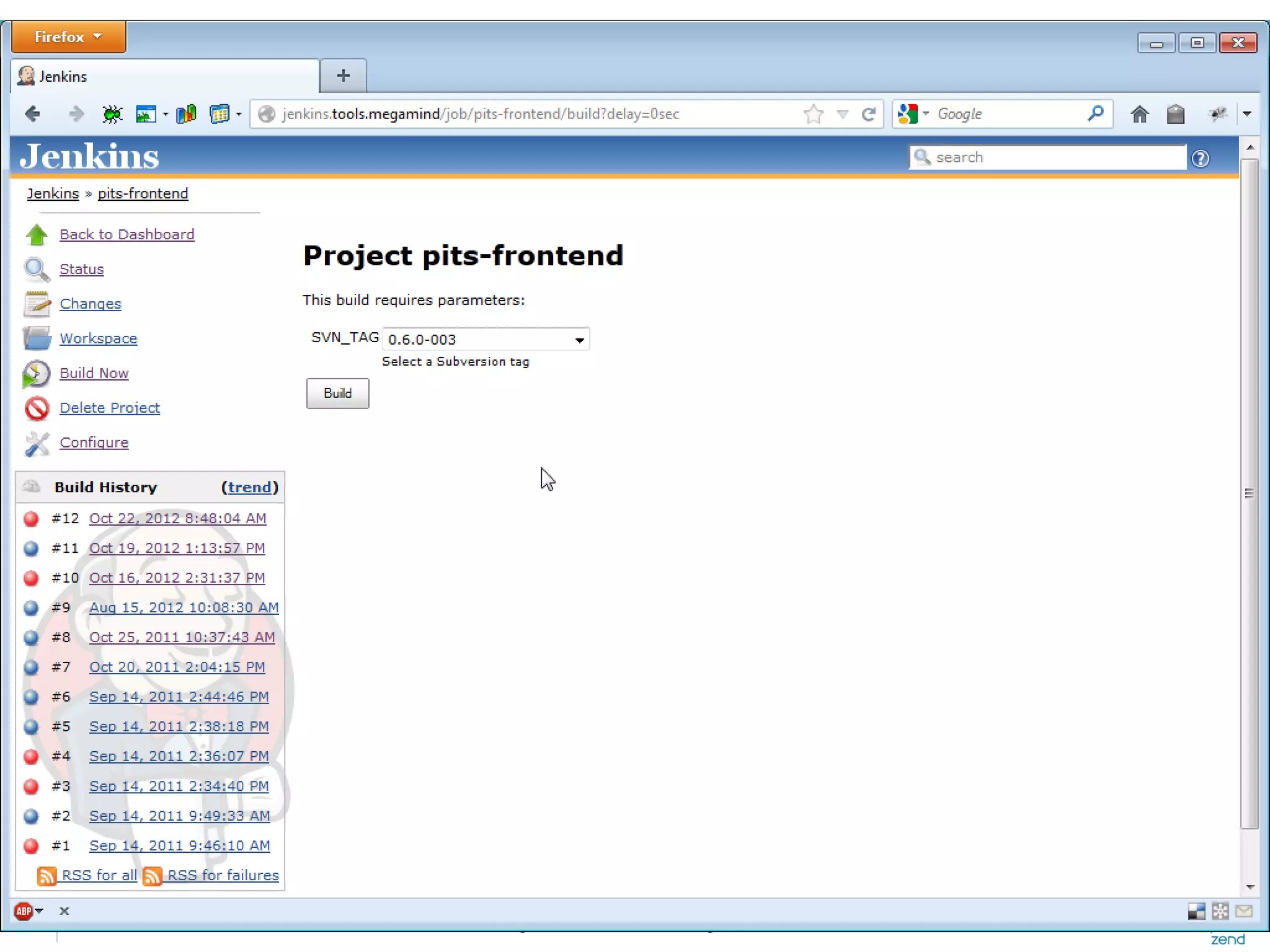1270x952 pixels.
Task: Click the table grid toolbar icon
Action: tap(220, 114)
